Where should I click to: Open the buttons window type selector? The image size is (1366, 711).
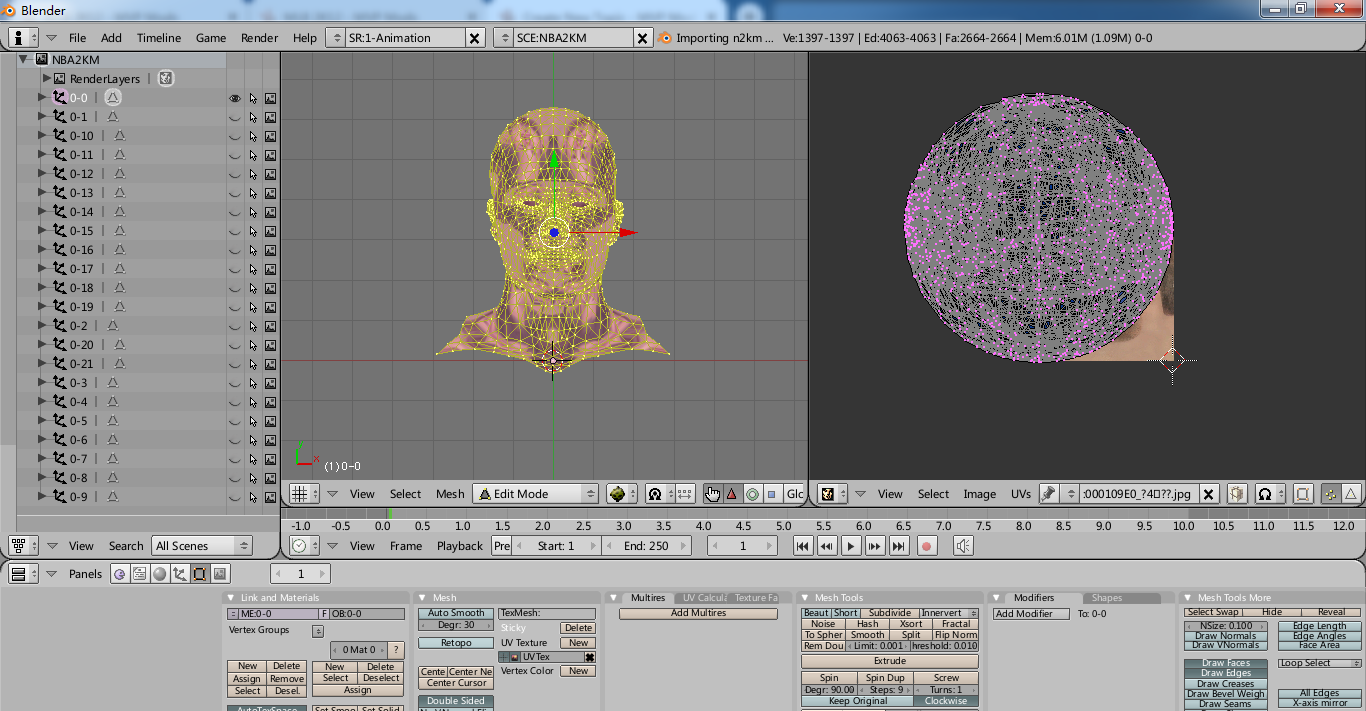point(23,574)
